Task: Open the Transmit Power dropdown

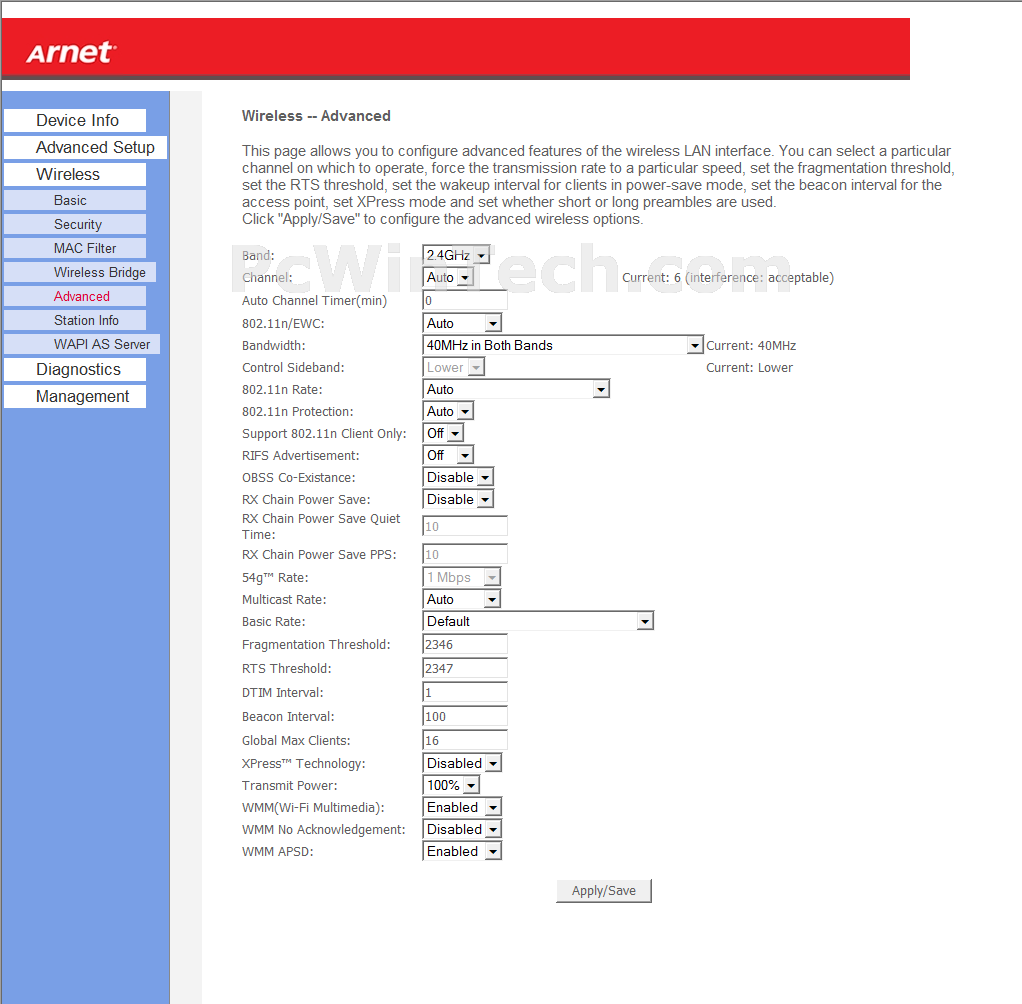Action: coord(451,786)
